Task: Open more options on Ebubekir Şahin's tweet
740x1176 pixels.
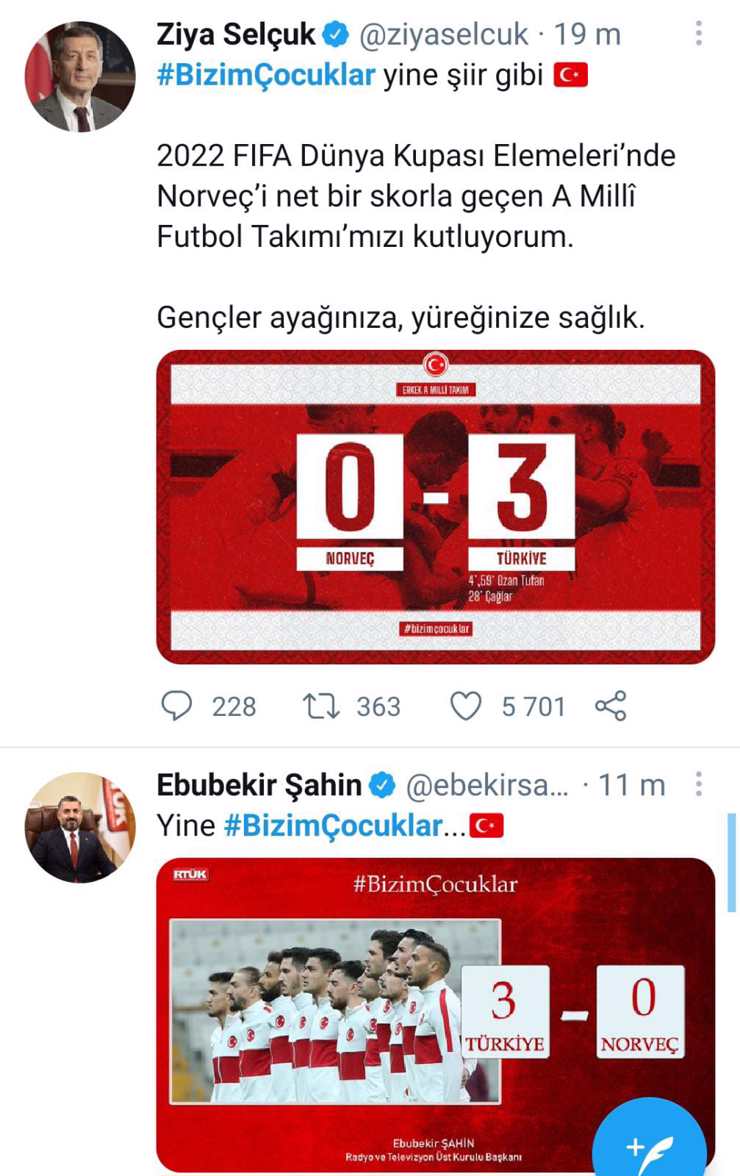Action: point(699,784)
